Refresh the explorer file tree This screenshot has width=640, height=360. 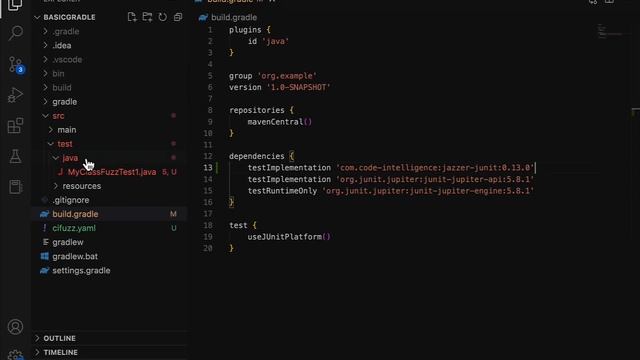coord(162,17)
